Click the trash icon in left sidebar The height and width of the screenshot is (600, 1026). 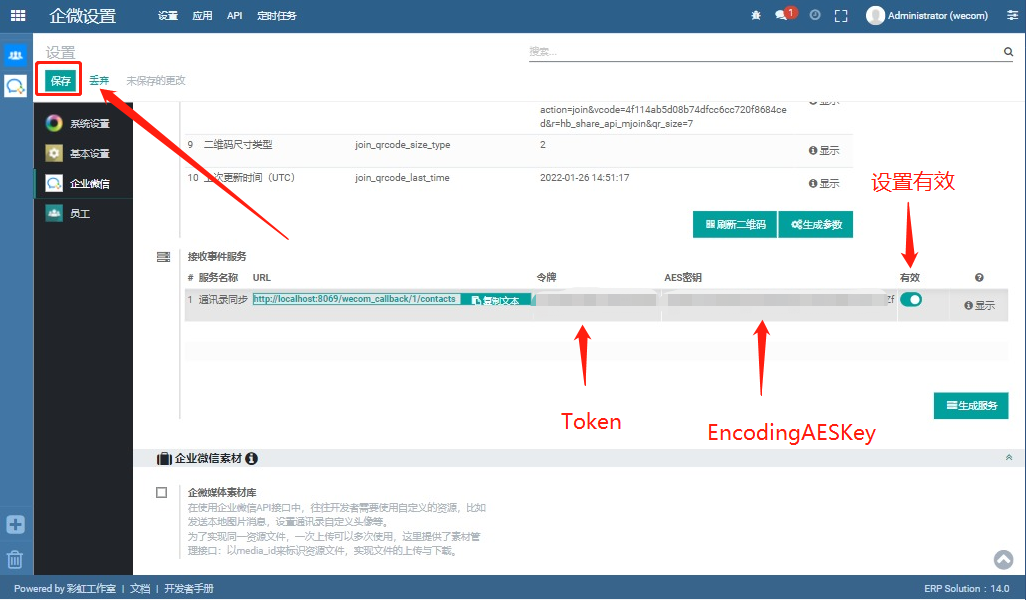(15, 559)
